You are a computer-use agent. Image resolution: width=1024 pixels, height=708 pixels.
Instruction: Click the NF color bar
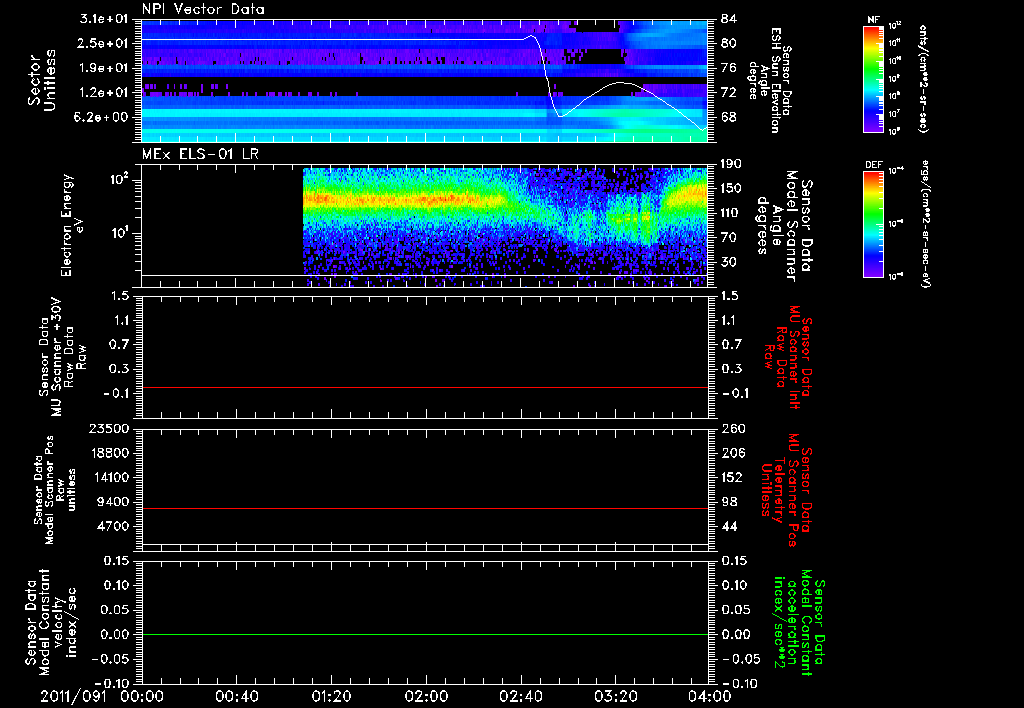874,78
